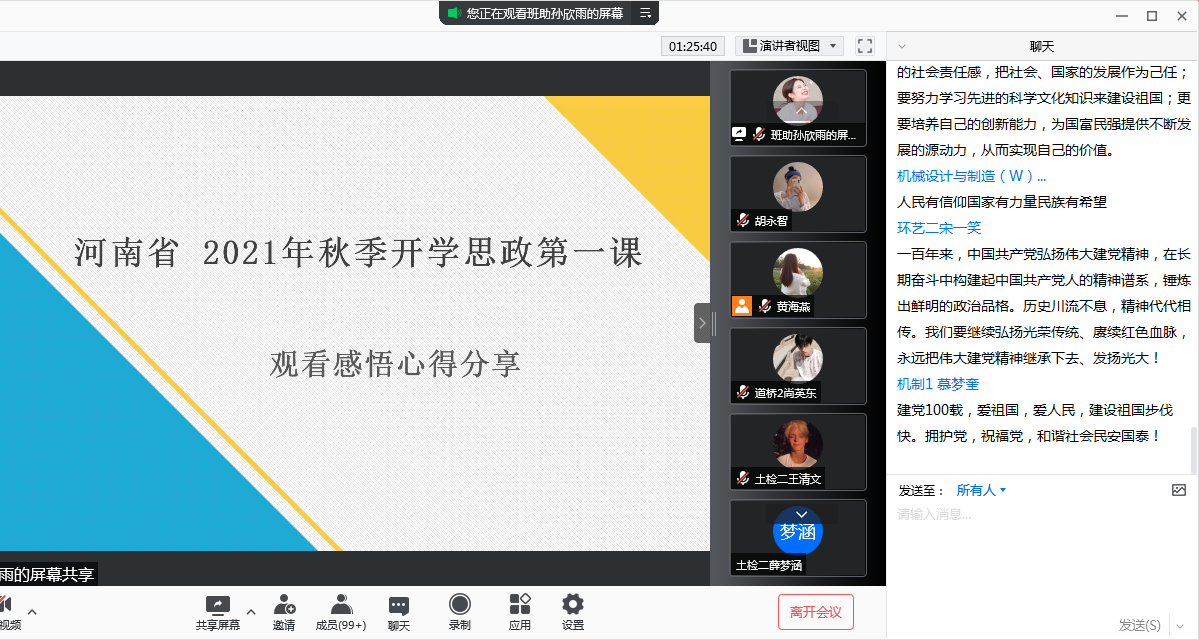Screen dimensions: 1199x640
Task: Open meeting Settings (设置)
Action: coord(573,612)
